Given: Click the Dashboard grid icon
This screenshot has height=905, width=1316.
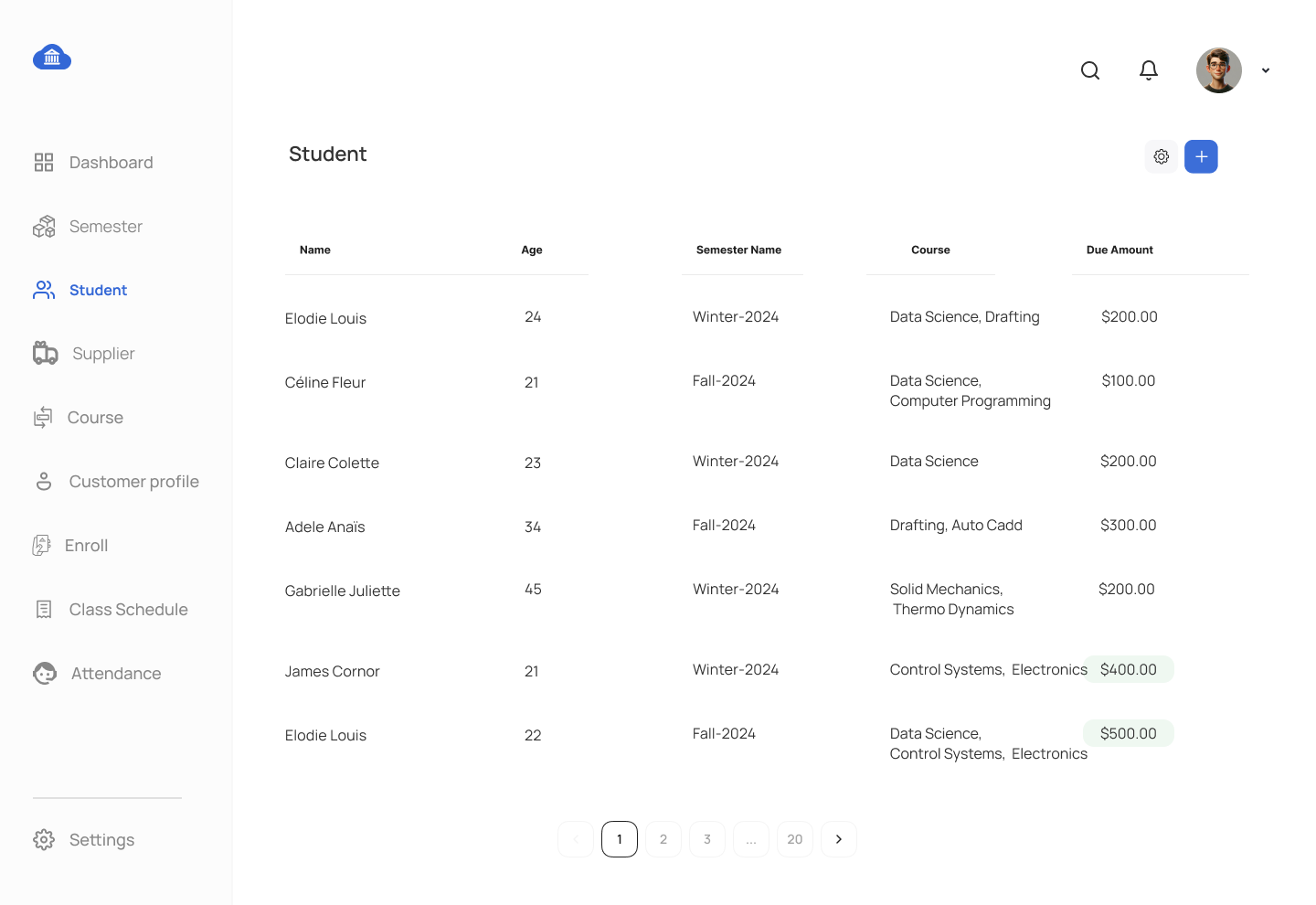Looking at the screenshot, I should coord(44,163).
